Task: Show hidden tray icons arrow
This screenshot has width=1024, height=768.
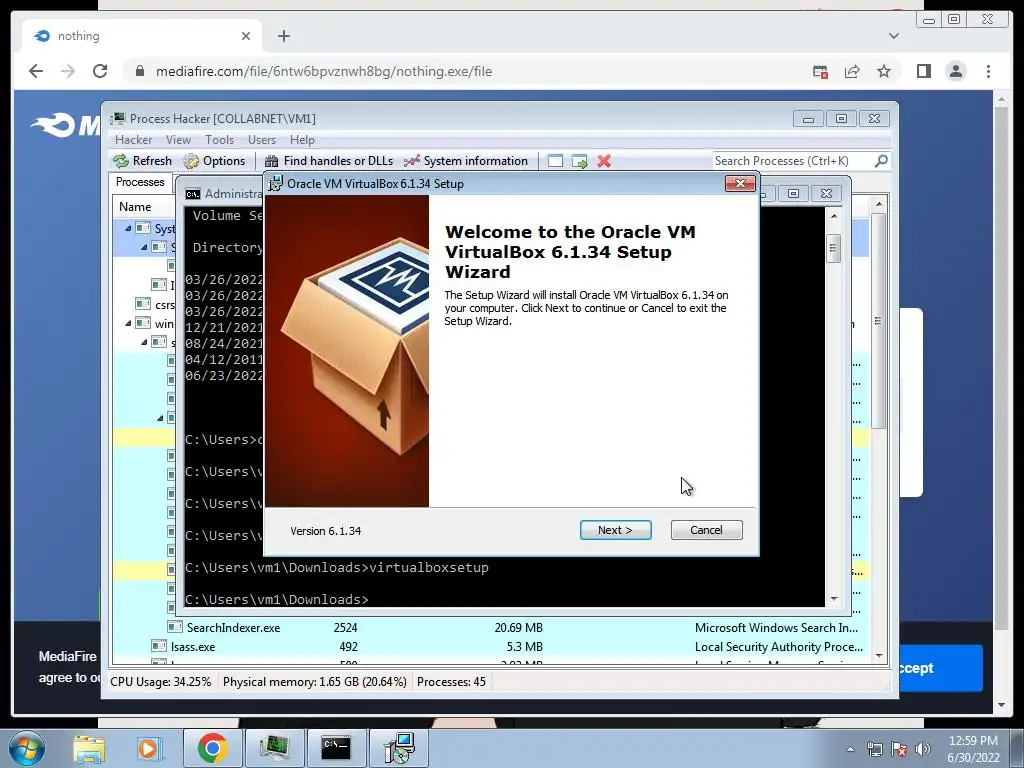Action: [x=850, y=749]
